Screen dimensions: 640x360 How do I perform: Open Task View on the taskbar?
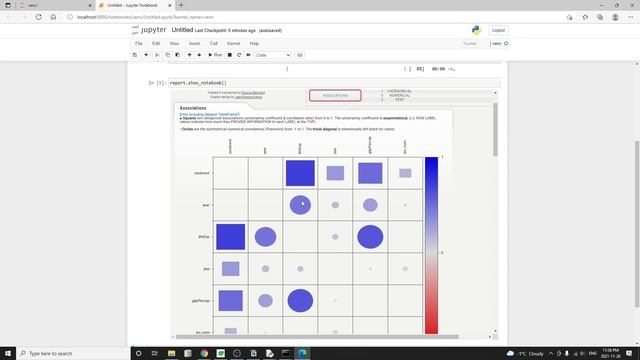click(x=155, y=353)
